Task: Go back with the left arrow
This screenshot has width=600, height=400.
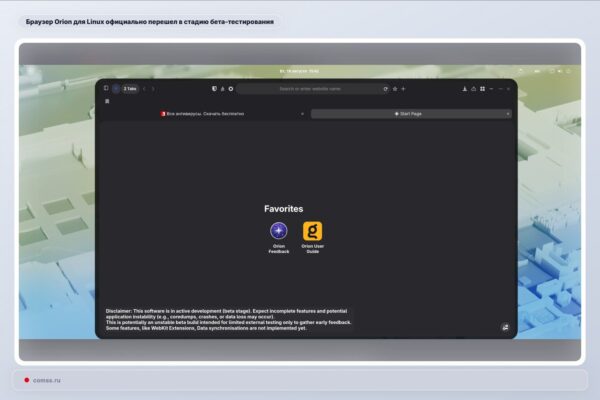Action: click(x=144, y=89)
